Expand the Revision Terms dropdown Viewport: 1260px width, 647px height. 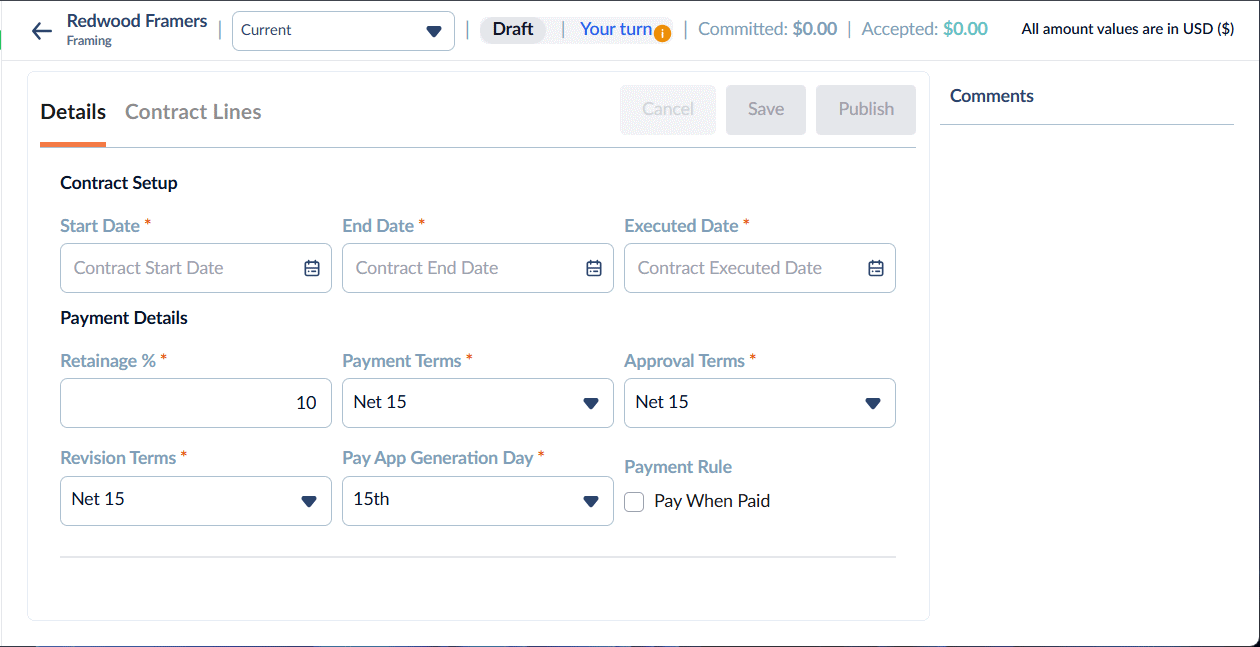[x=196, y=500]
